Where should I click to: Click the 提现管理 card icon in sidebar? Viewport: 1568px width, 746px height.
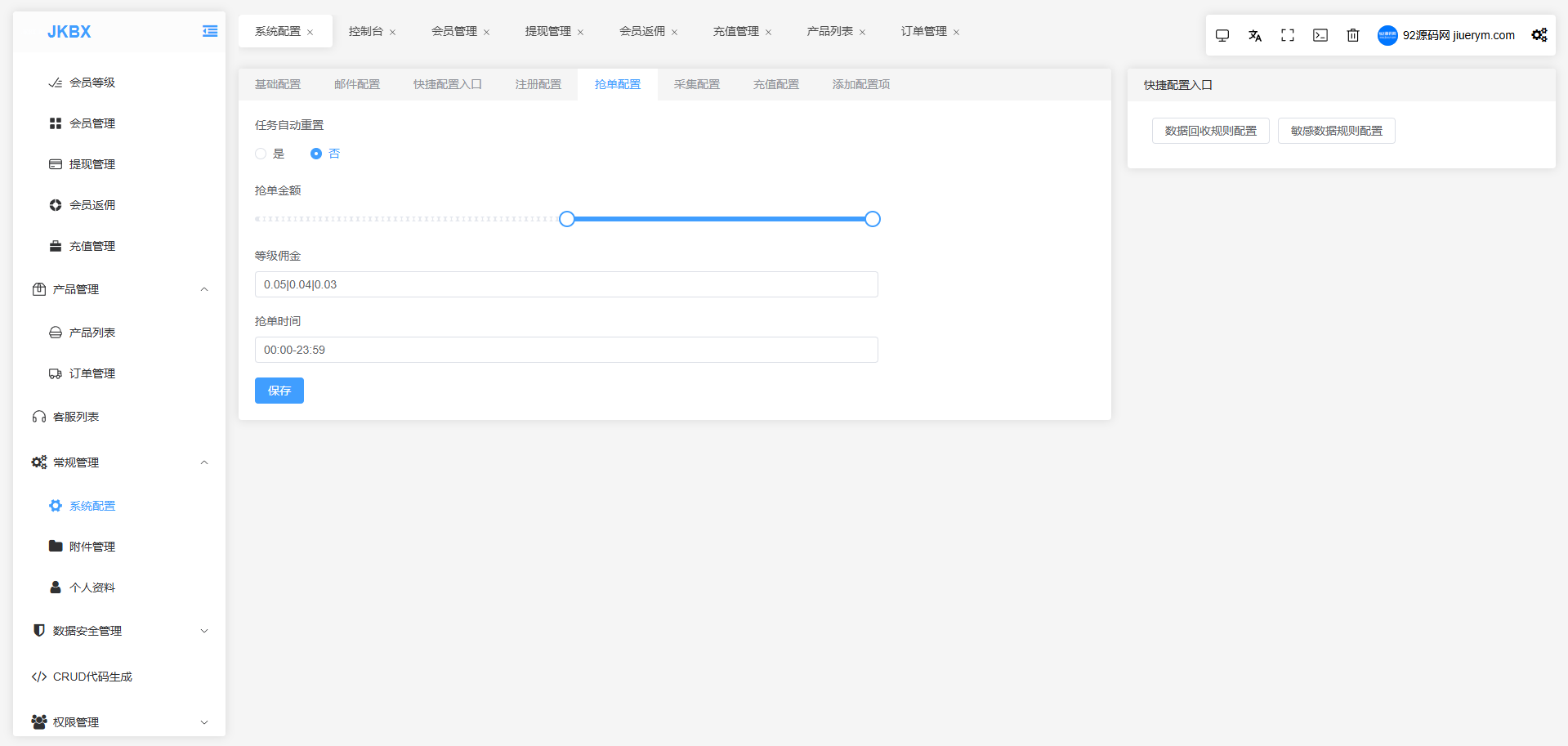click(x=56, y=164)
